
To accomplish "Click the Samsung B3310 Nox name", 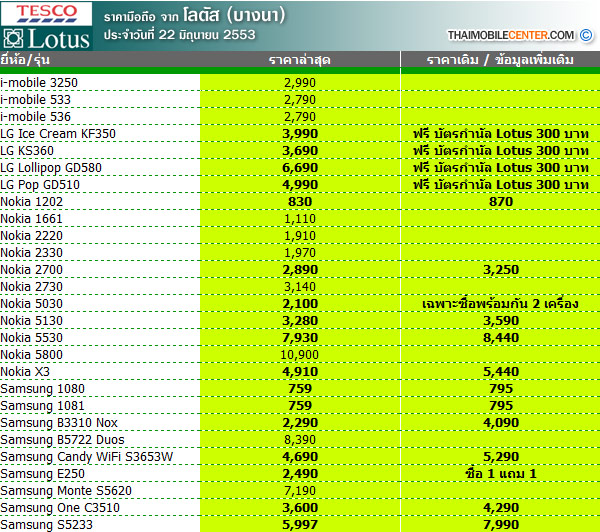I will pyautogui.click(x=59, y=423).
